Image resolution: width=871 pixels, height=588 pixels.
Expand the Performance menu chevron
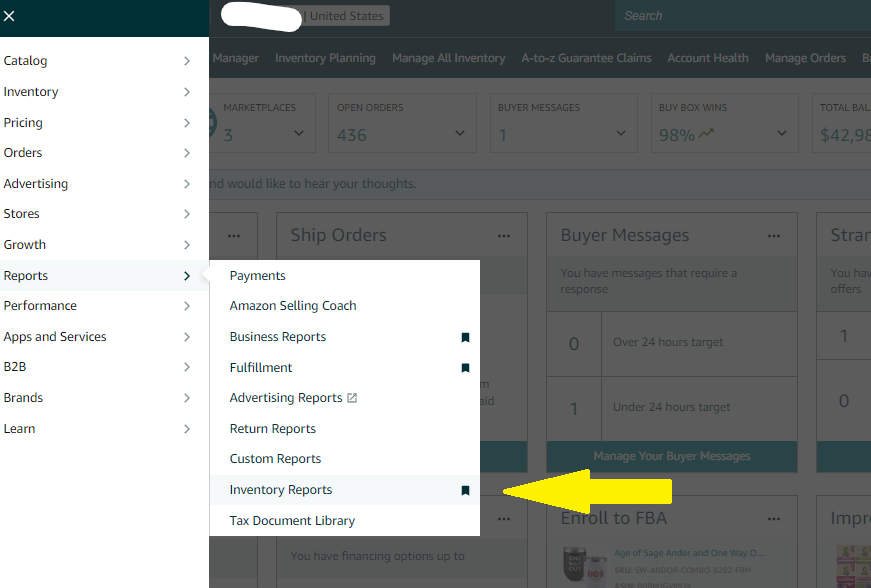[x=187, y=306]
